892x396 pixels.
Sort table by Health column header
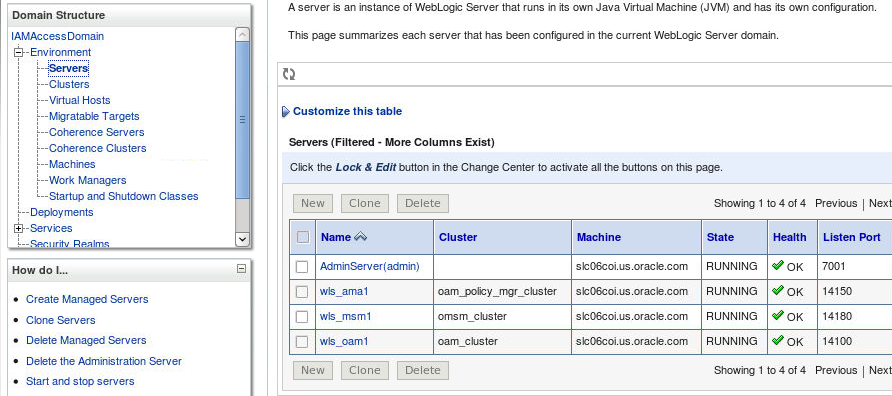790,237
